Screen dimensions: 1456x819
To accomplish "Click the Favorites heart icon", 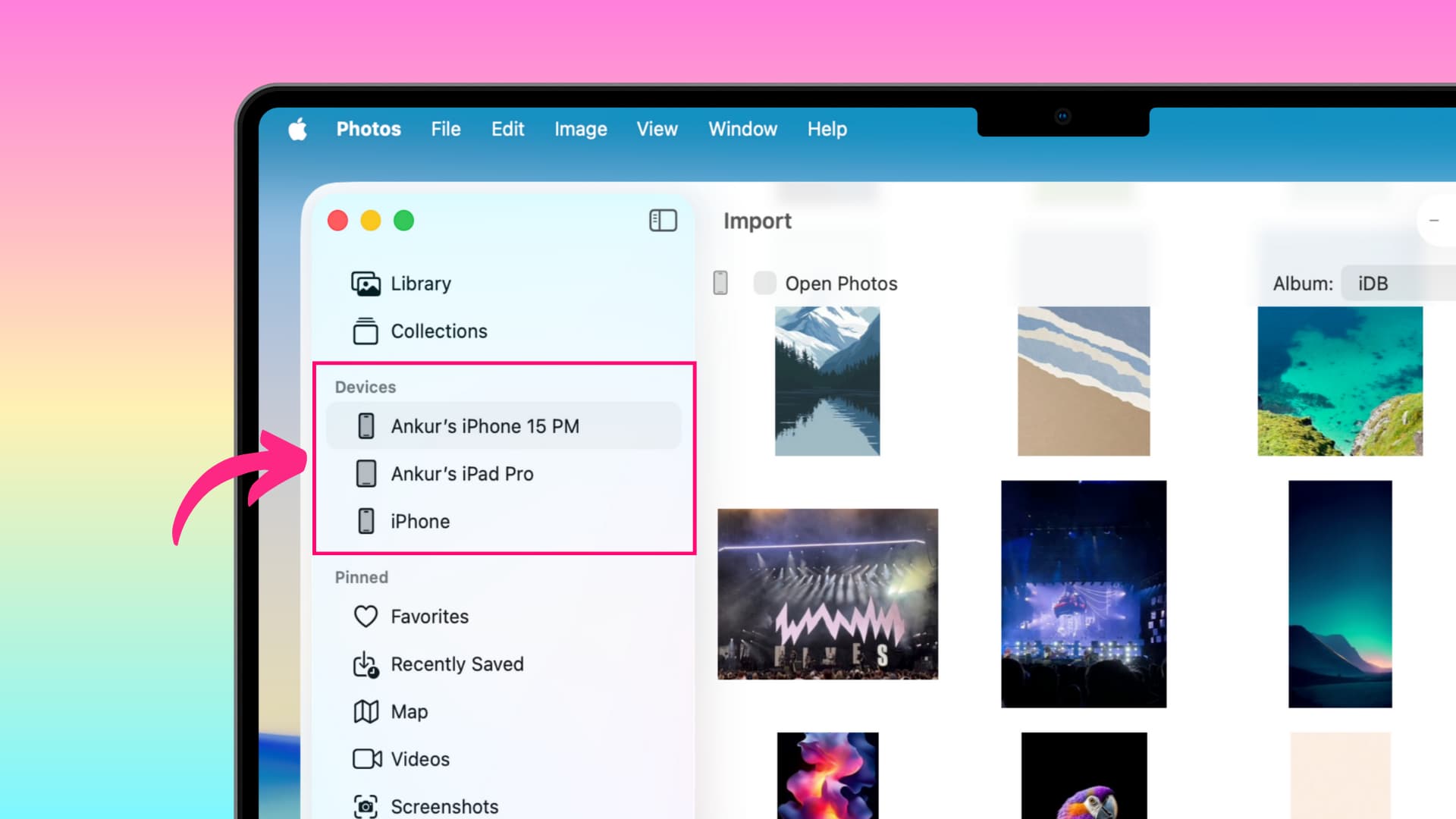I will (x=366, y=617).
